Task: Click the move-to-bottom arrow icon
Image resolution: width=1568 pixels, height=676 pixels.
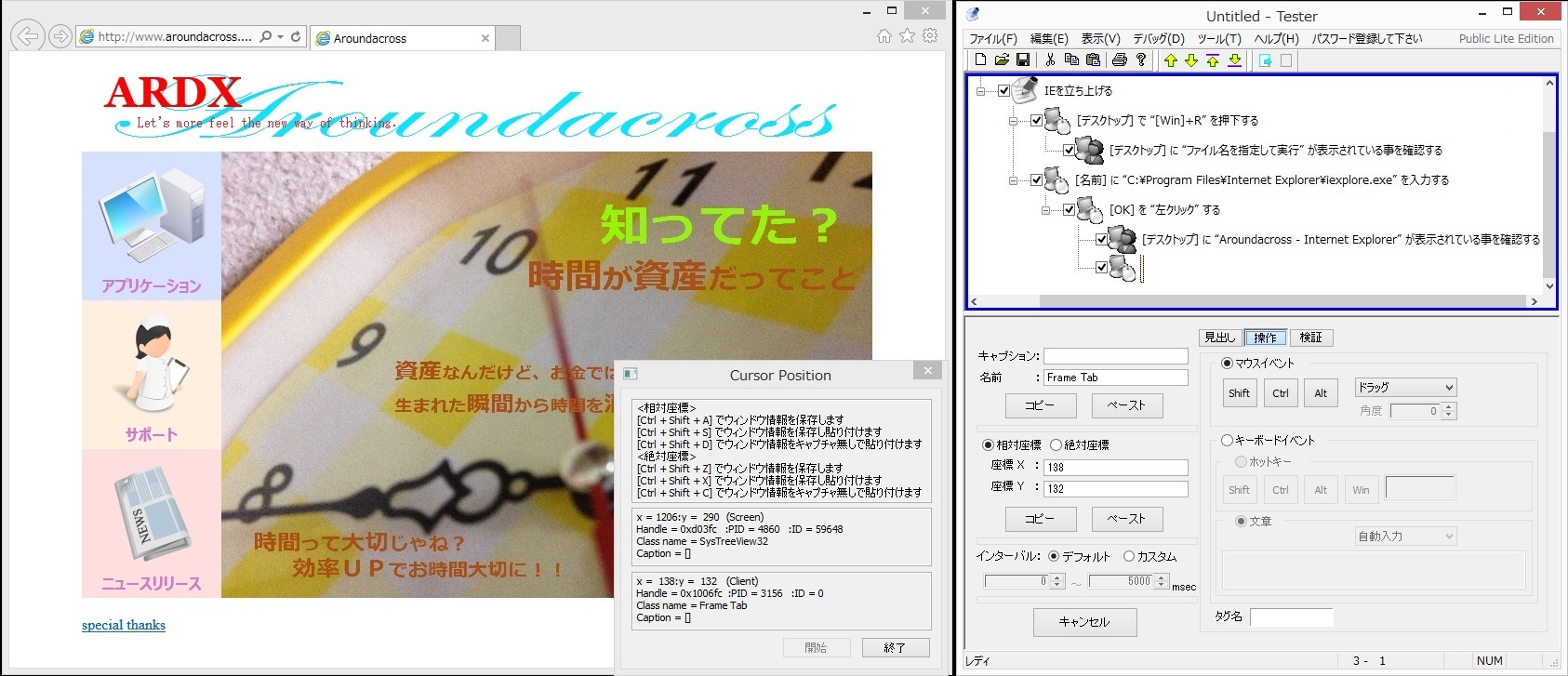Action: point(1234,60)
